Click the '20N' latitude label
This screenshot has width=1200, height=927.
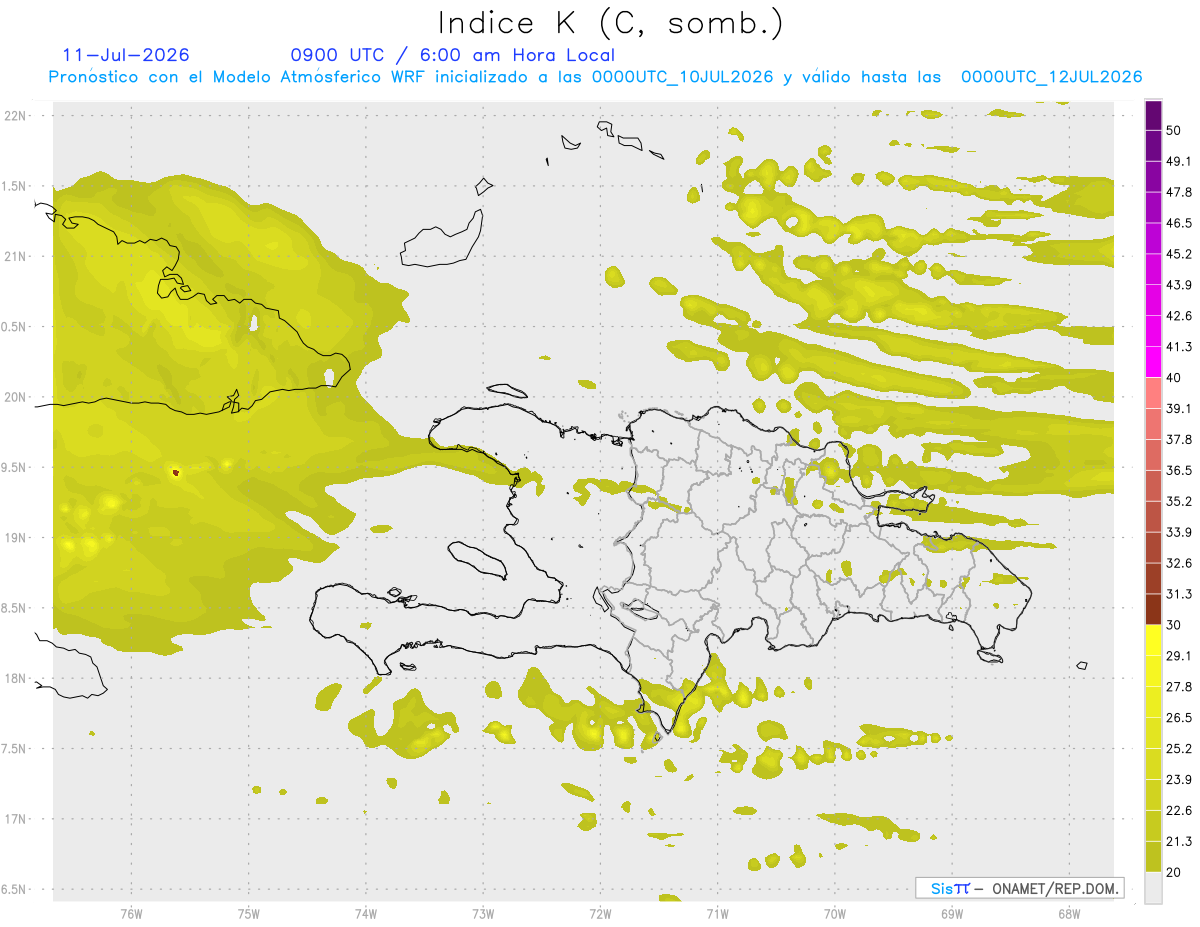(x=17, y=397)
